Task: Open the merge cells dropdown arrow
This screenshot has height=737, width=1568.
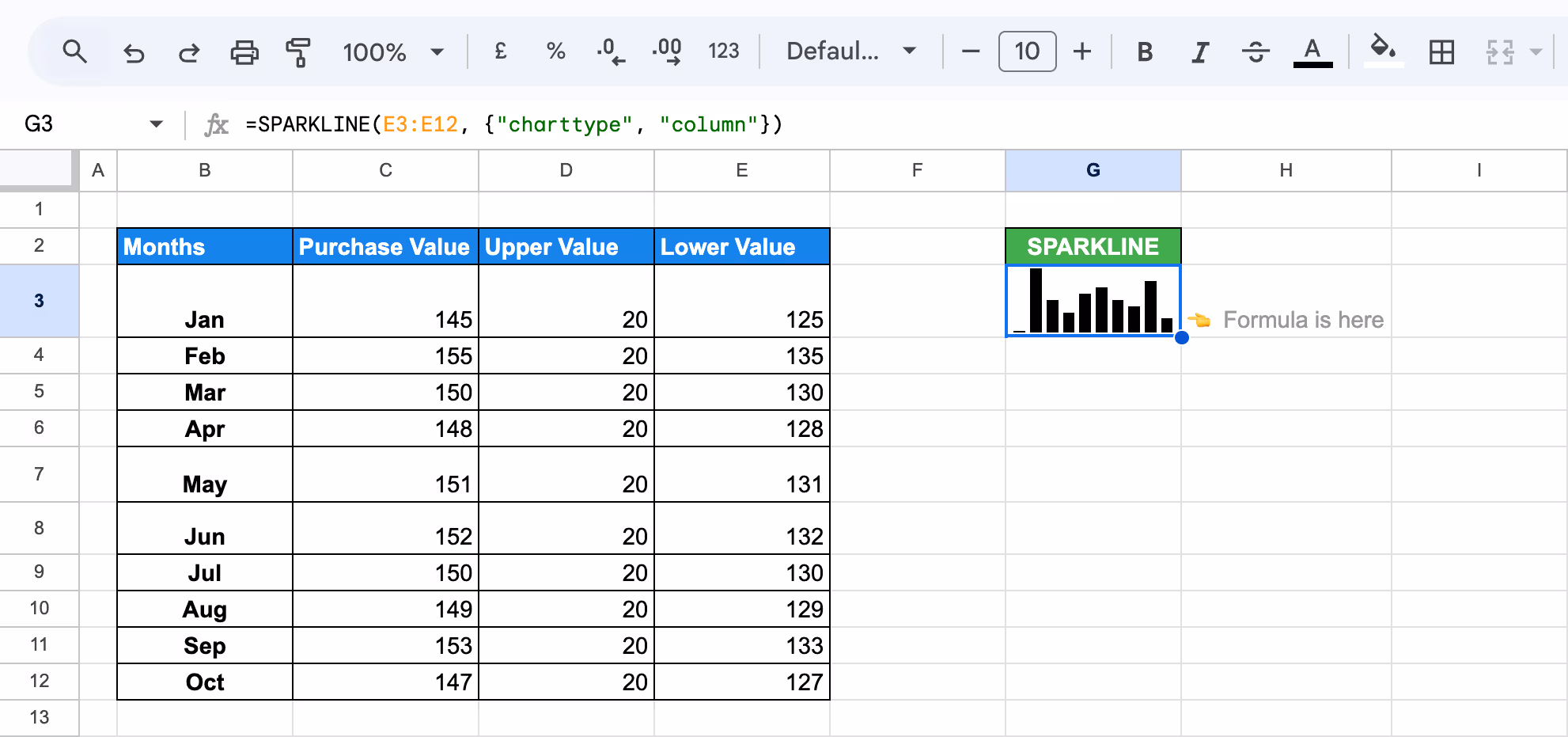Action: pyautogui.click(x=1535, y=52)
